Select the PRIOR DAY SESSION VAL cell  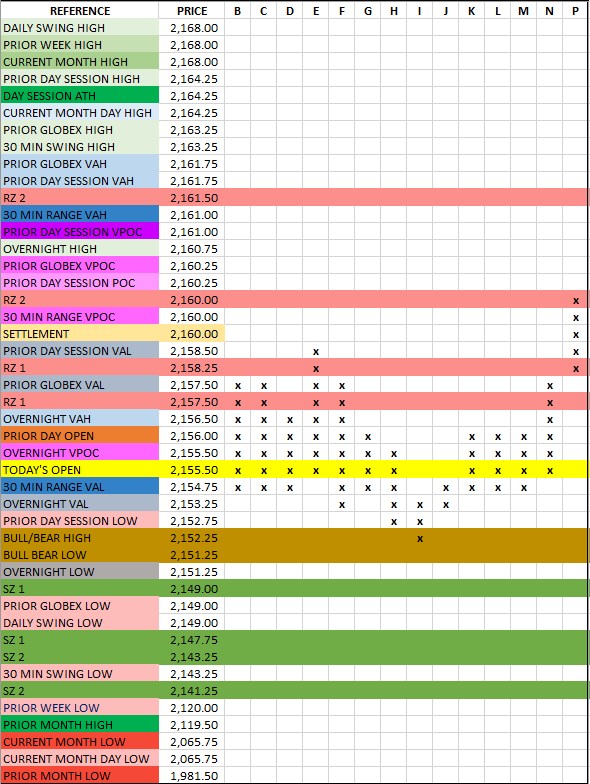click(80, 351)
